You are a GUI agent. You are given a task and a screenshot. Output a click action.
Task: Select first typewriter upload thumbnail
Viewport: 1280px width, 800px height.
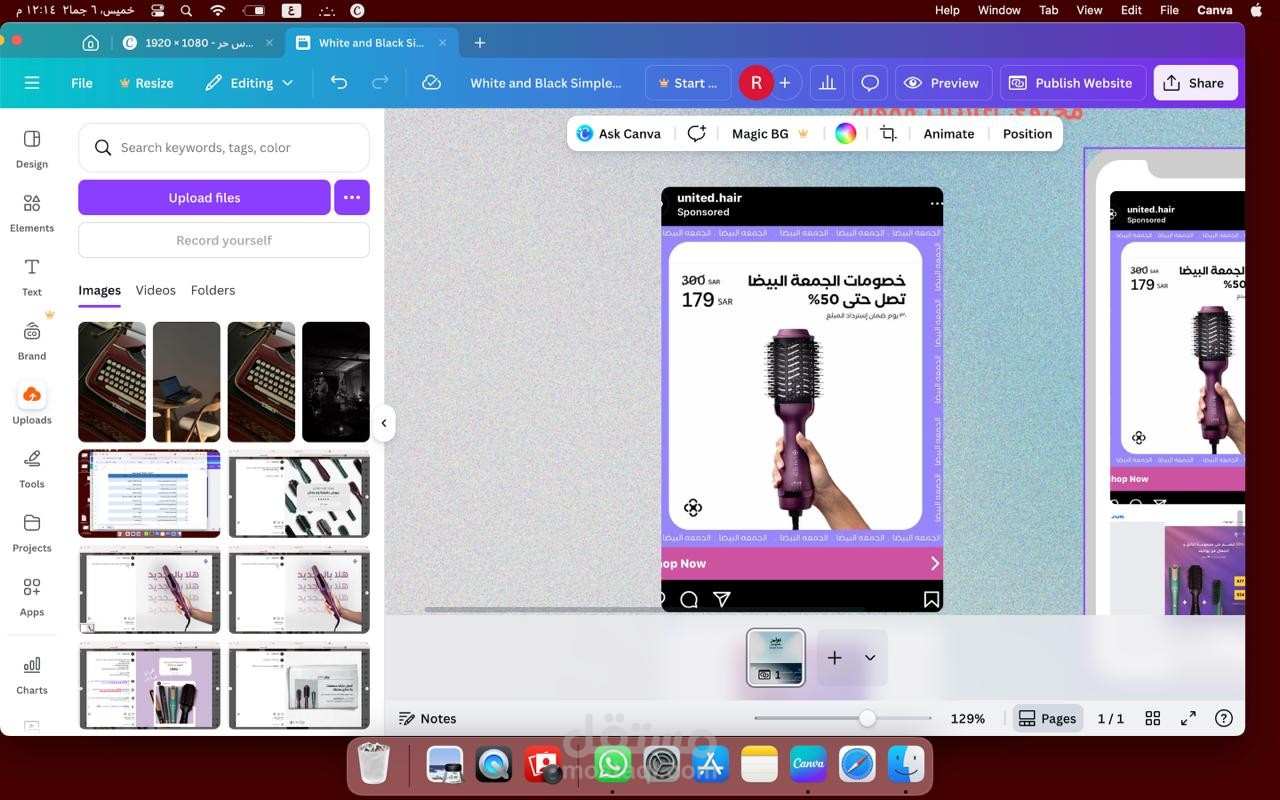tap(112, 382)
